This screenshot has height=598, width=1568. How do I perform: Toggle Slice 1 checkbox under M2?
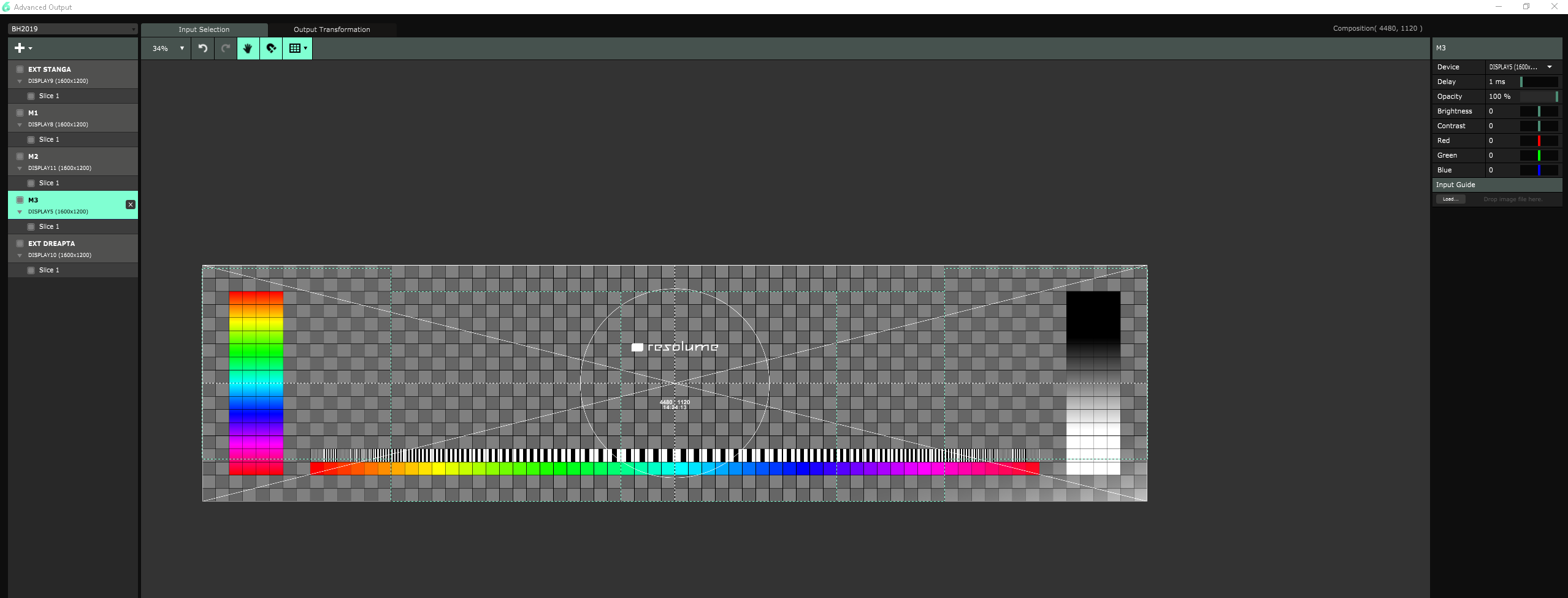[x=31, y=183]
